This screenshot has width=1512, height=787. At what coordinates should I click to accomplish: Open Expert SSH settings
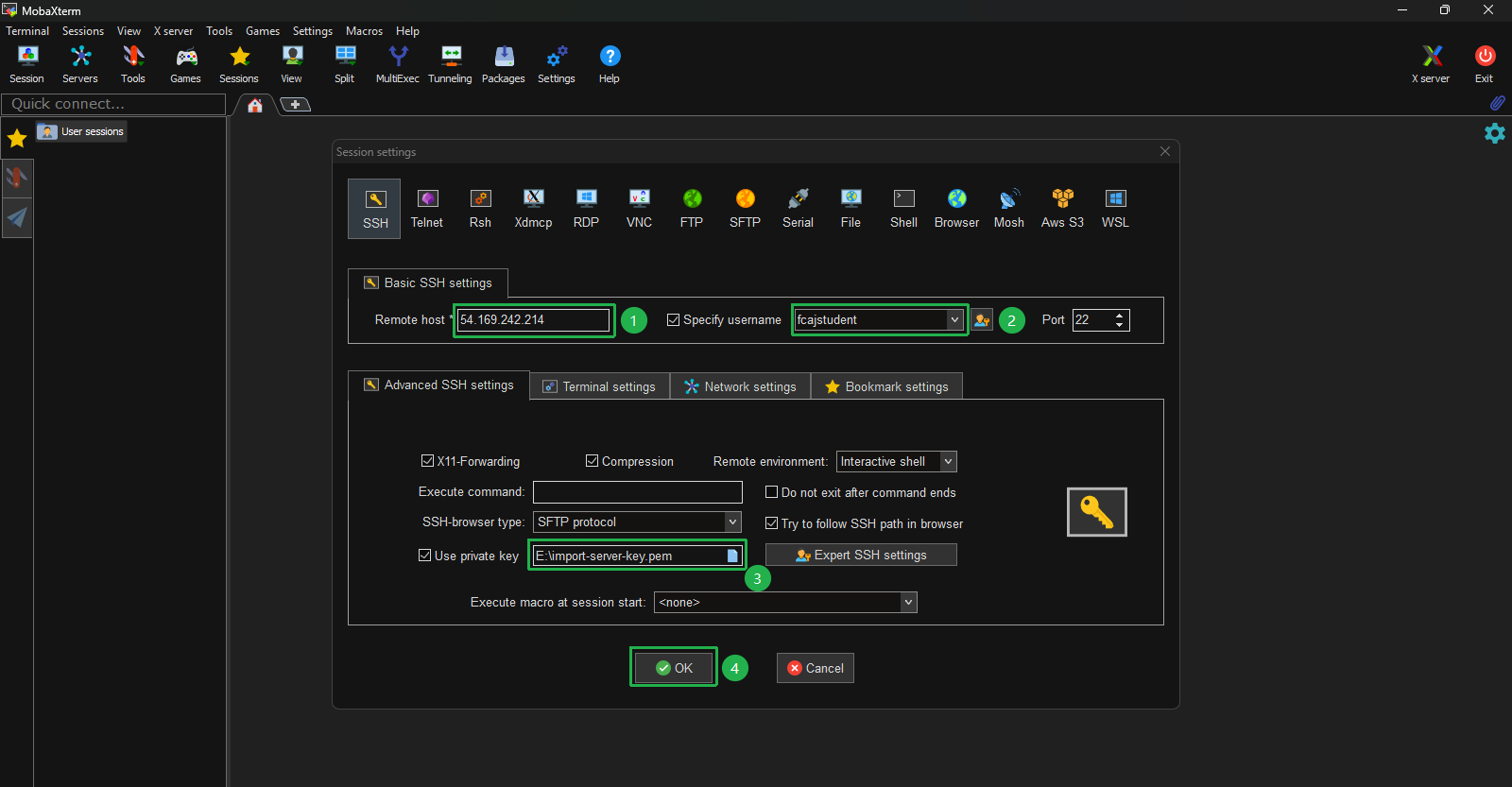point(861,556)
